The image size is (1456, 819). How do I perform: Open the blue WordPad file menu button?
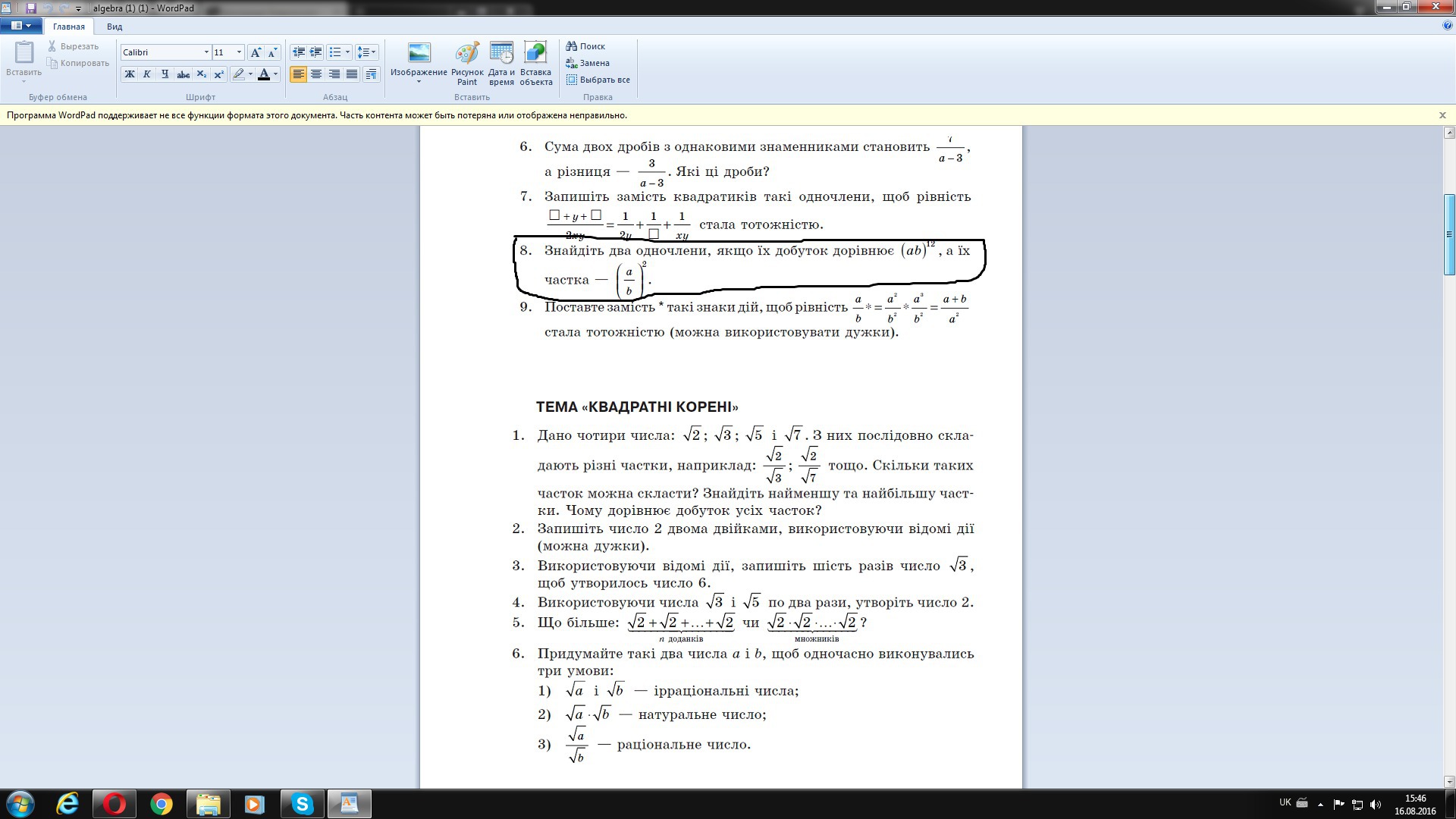point(20,26)
